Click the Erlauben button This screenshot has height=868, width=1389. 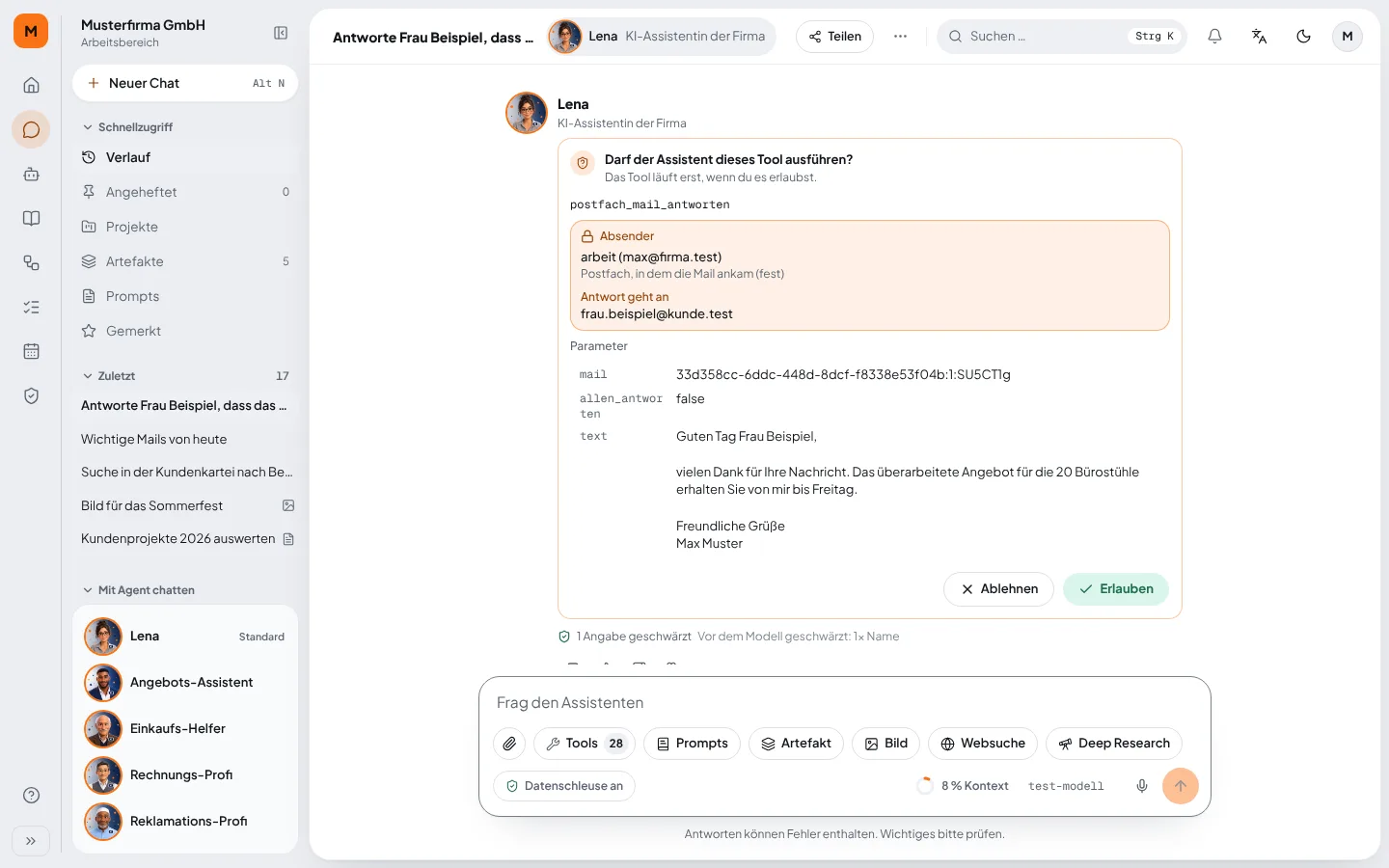pyautogui.click(x=1116, y=589)
